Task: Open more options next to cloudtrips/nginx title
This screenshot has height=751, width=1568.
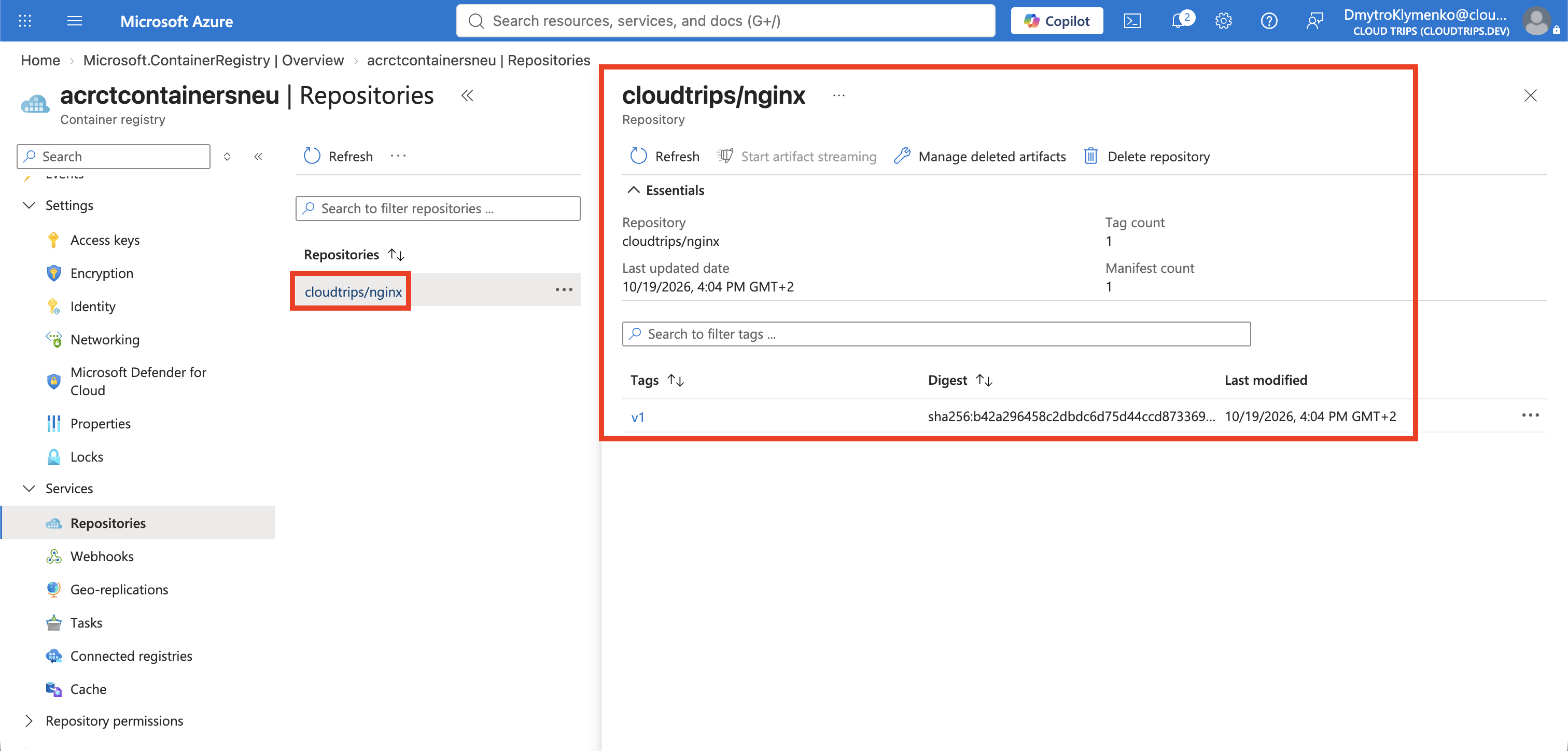Action: point(839,95)
